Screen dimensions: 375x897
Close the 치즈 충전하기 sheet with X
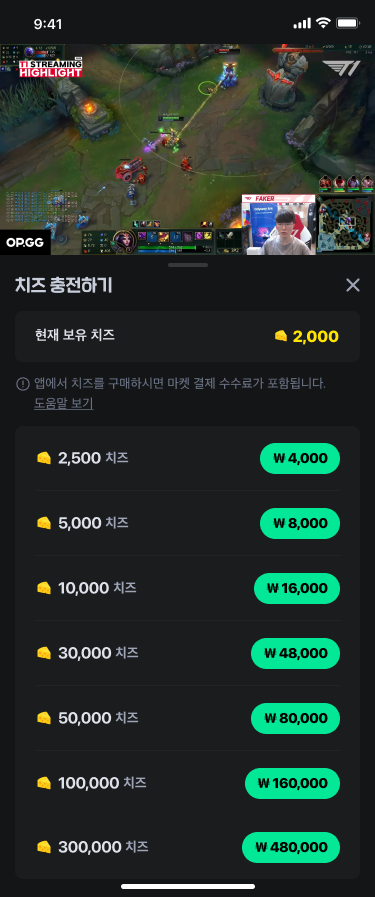click(x=353, y=285)
